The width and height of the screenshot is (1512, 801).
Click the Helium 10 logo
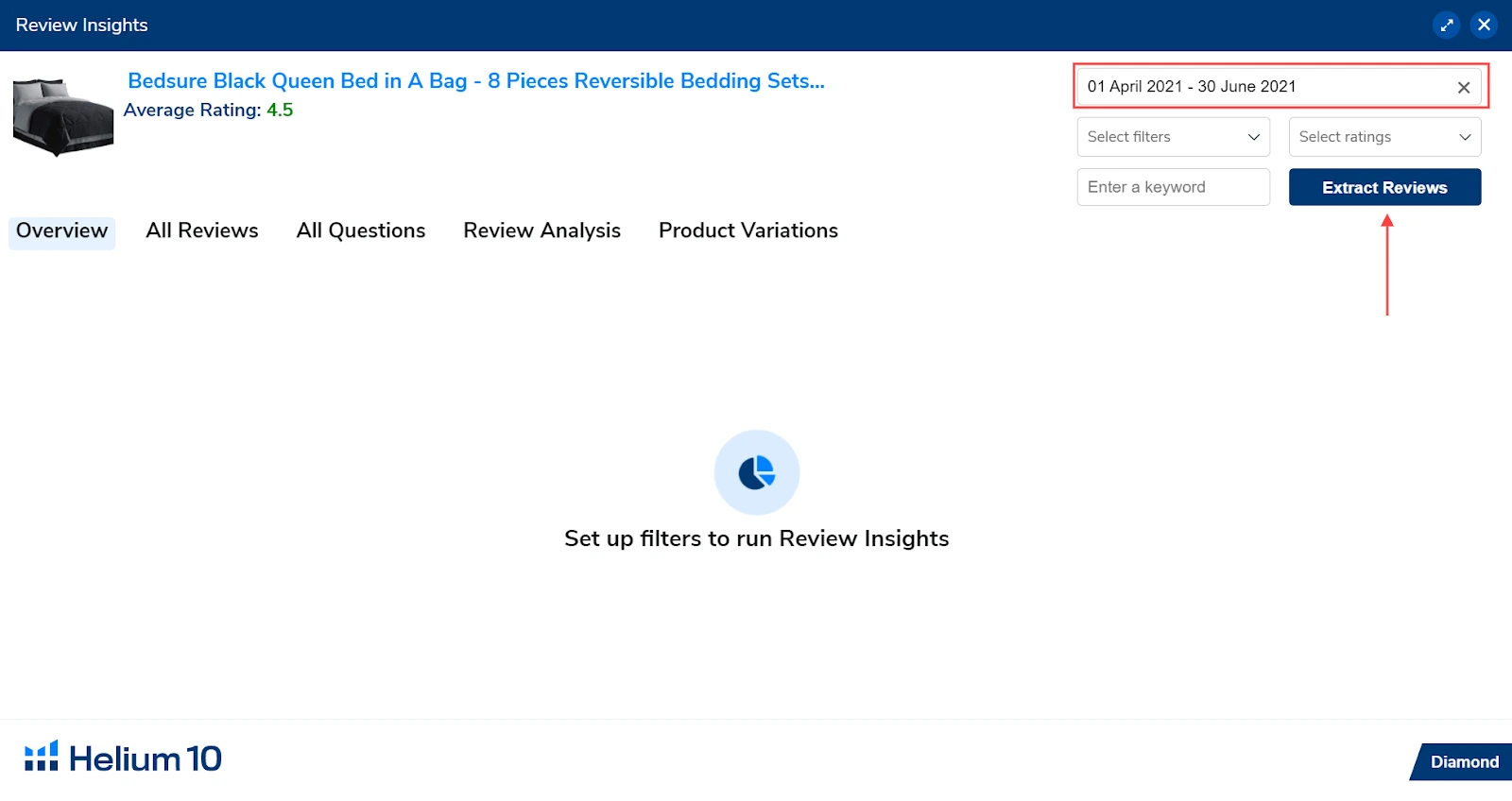click(123, 758)
